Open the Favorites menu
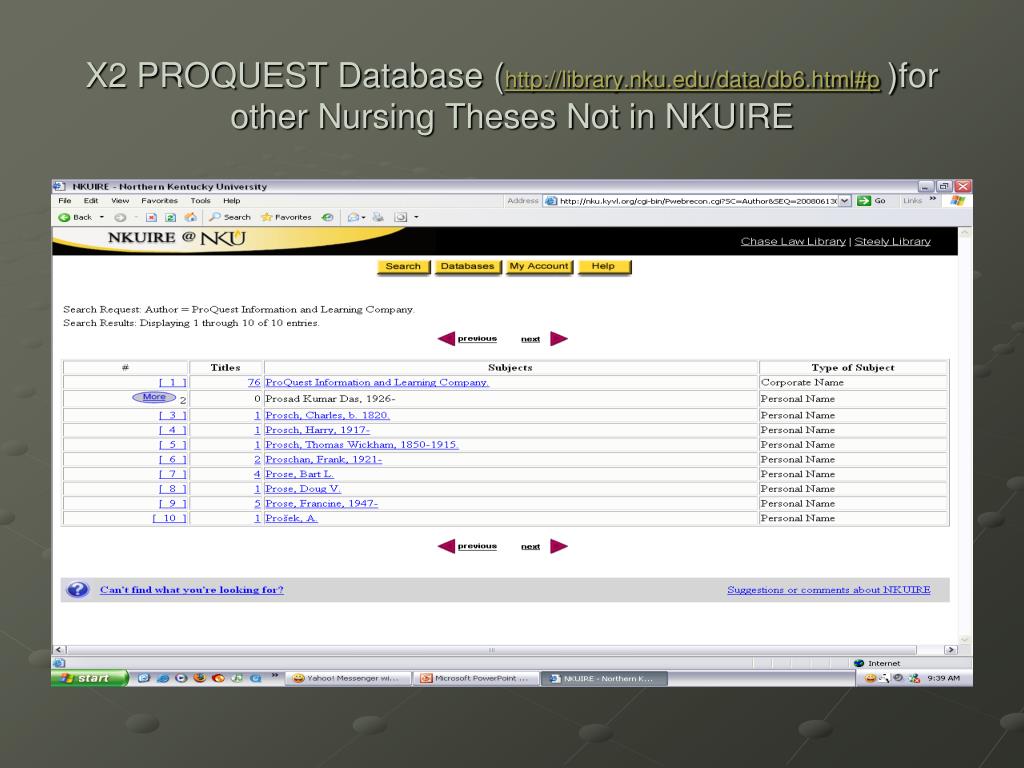Viewport: 1024px width, 768px height. tap(159, 200)
